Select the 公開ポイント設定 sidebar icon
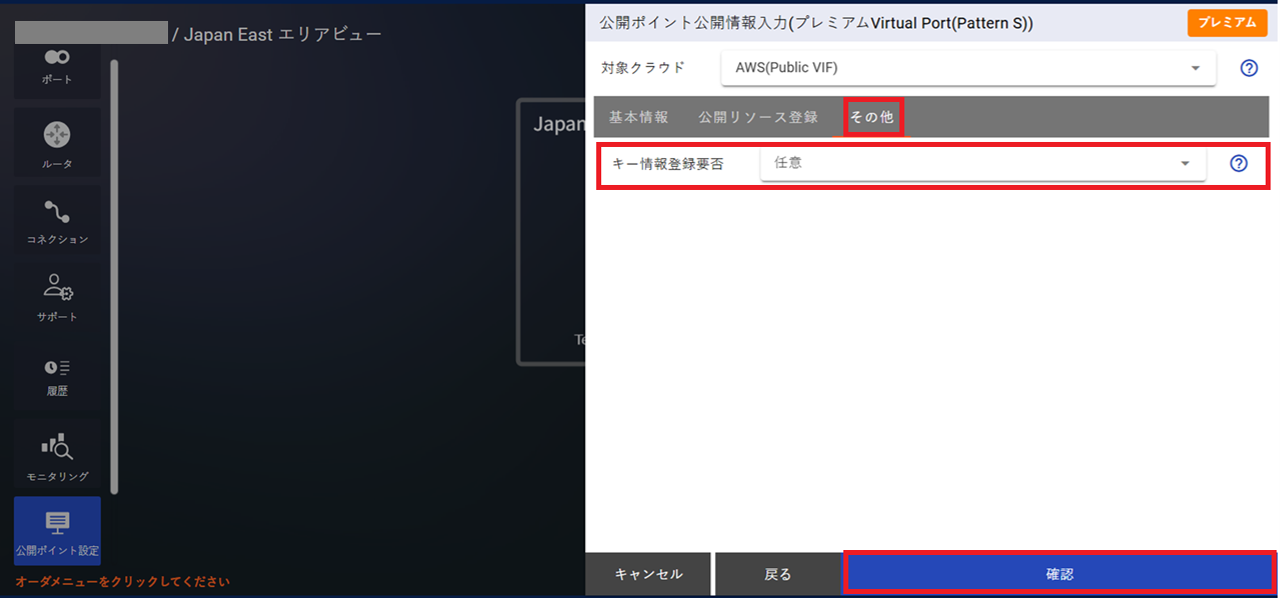1280x598 pixels. (56, 530)
